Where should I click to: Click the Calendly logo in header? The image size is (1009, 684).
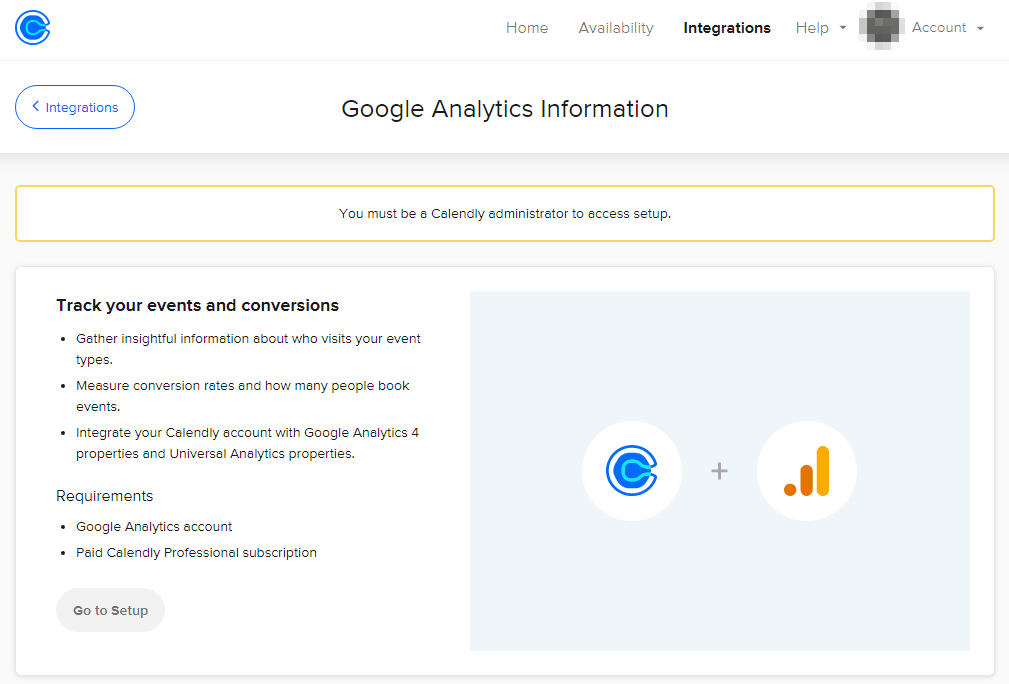pyautogui.click(x=32, y=28)
